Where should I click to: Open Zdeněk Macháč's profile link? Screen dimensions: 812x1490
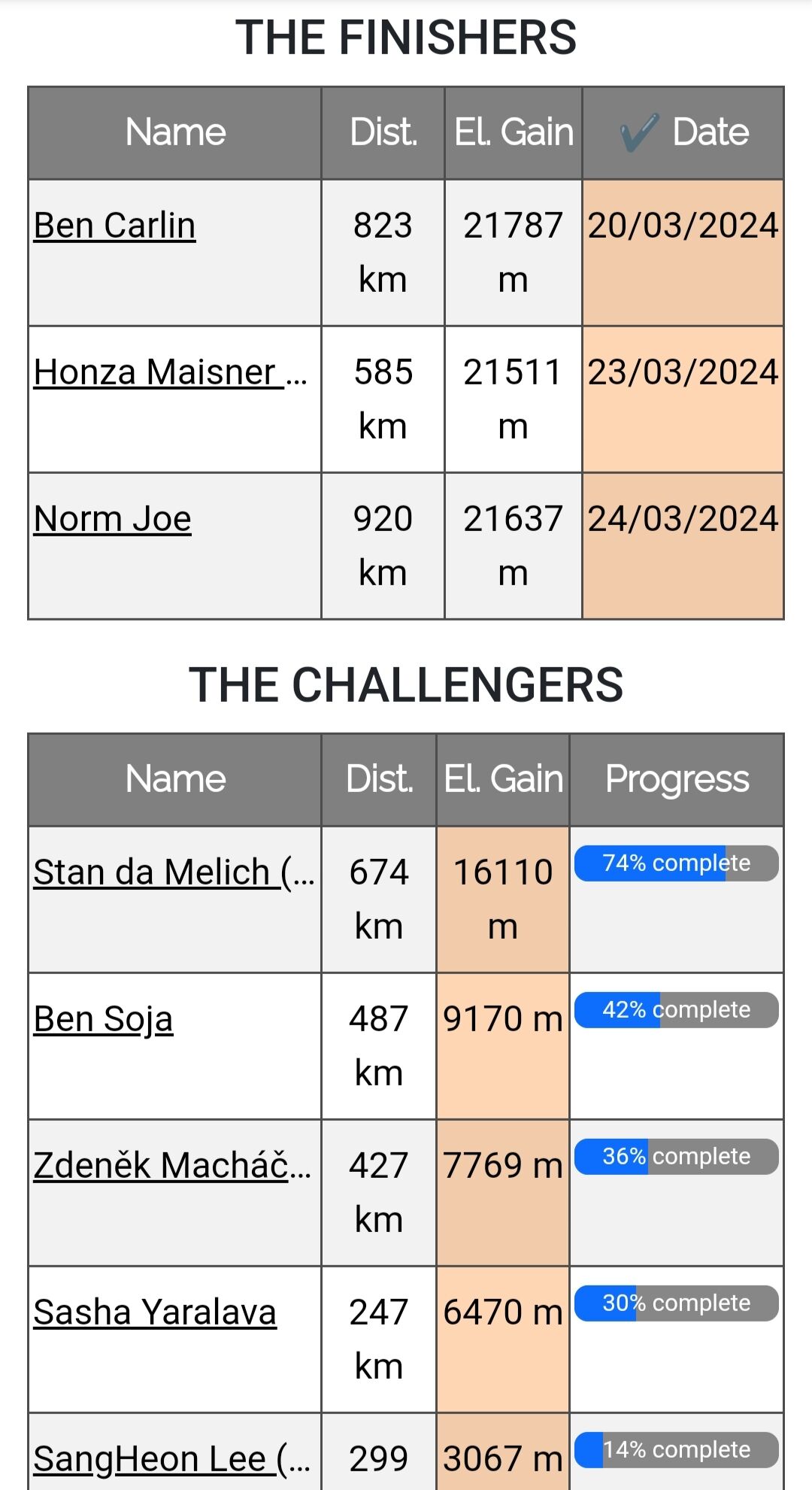tap(171, 1166)
